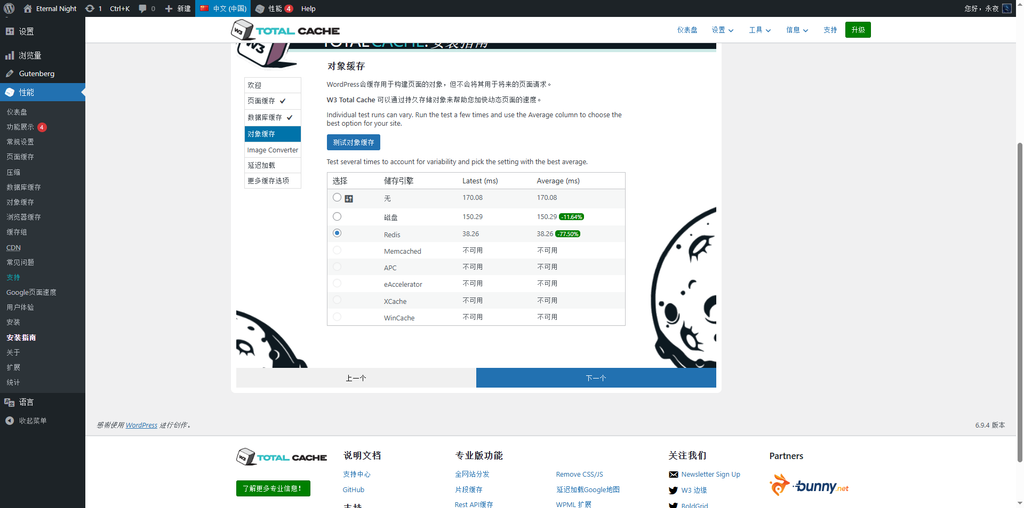This screenshot has width=1024, height=508.
Task: Click the 下一个 next button
Action: (596, 378)
